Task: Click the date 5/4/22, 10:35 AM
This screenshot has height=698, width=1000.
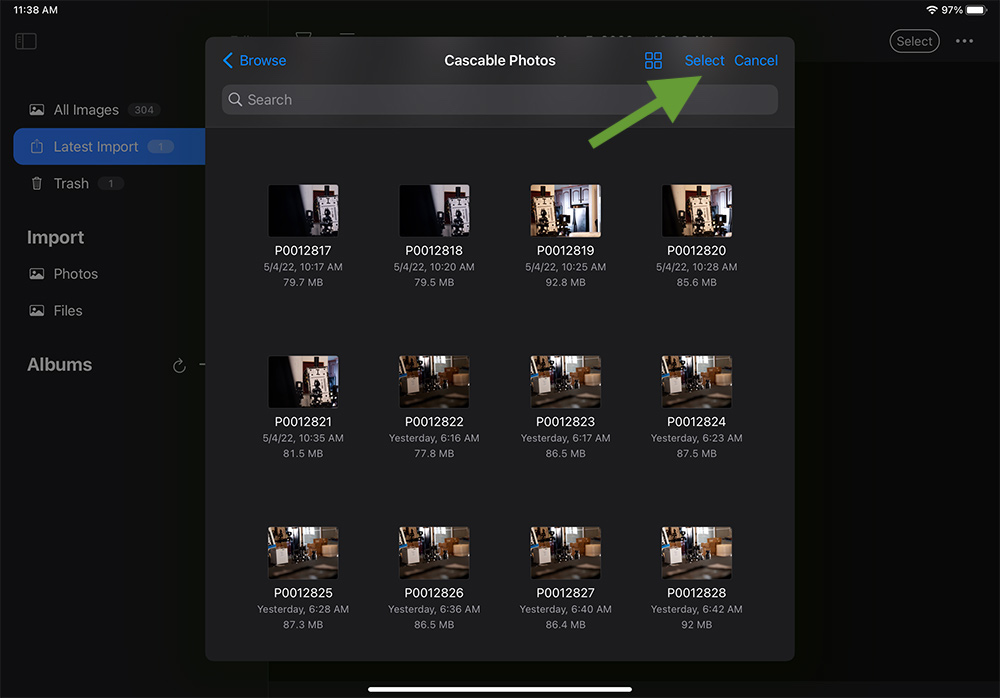Action: [x=303, y=438]
